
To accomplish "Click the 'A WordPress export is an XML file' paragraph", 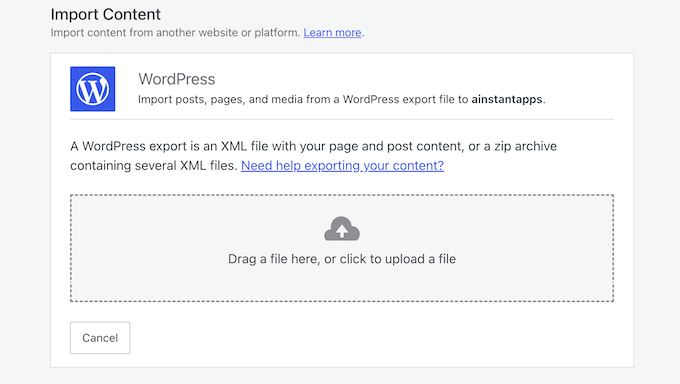I will click(x=314, y=156).
